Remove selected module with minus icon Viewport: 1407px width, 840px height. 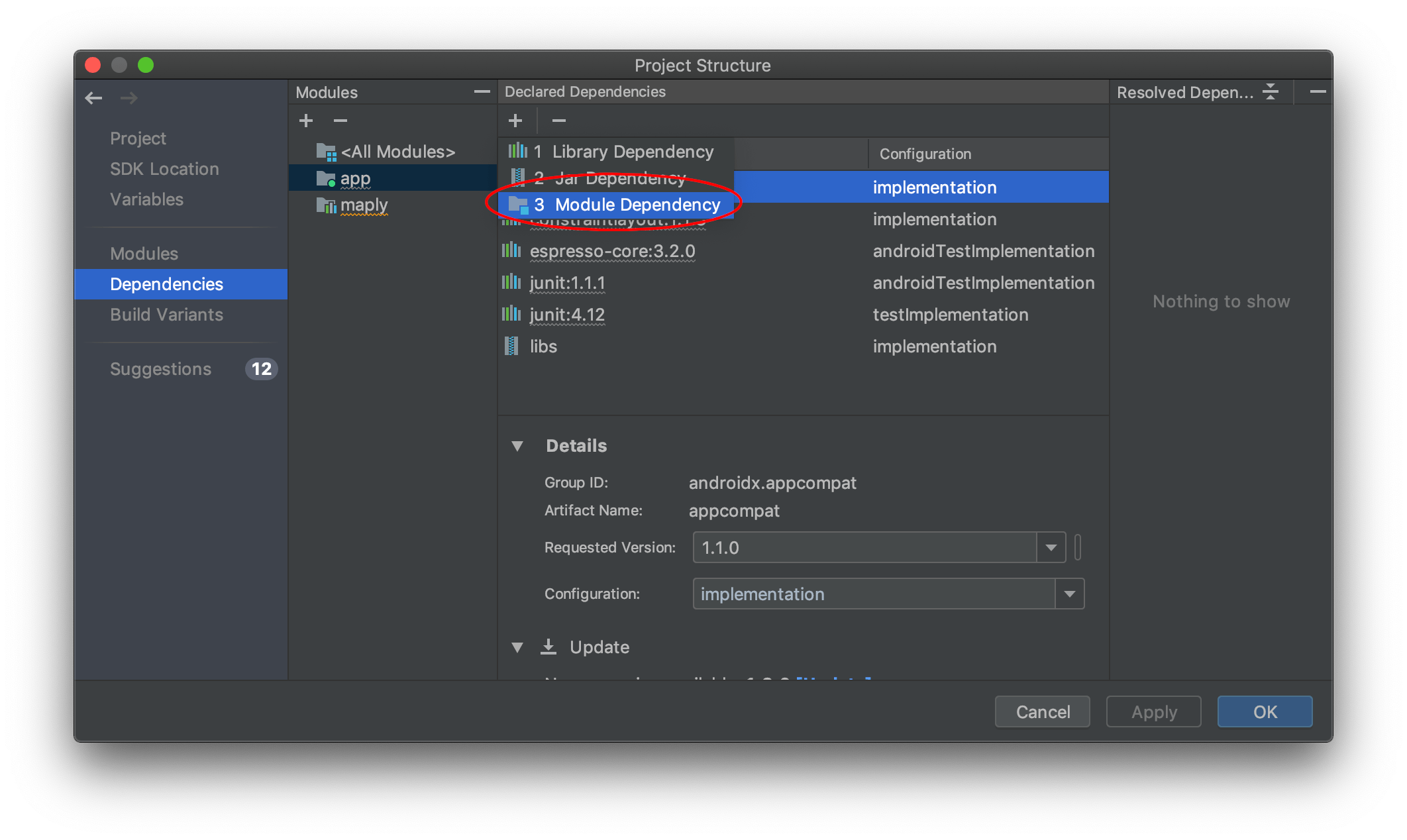340,121
